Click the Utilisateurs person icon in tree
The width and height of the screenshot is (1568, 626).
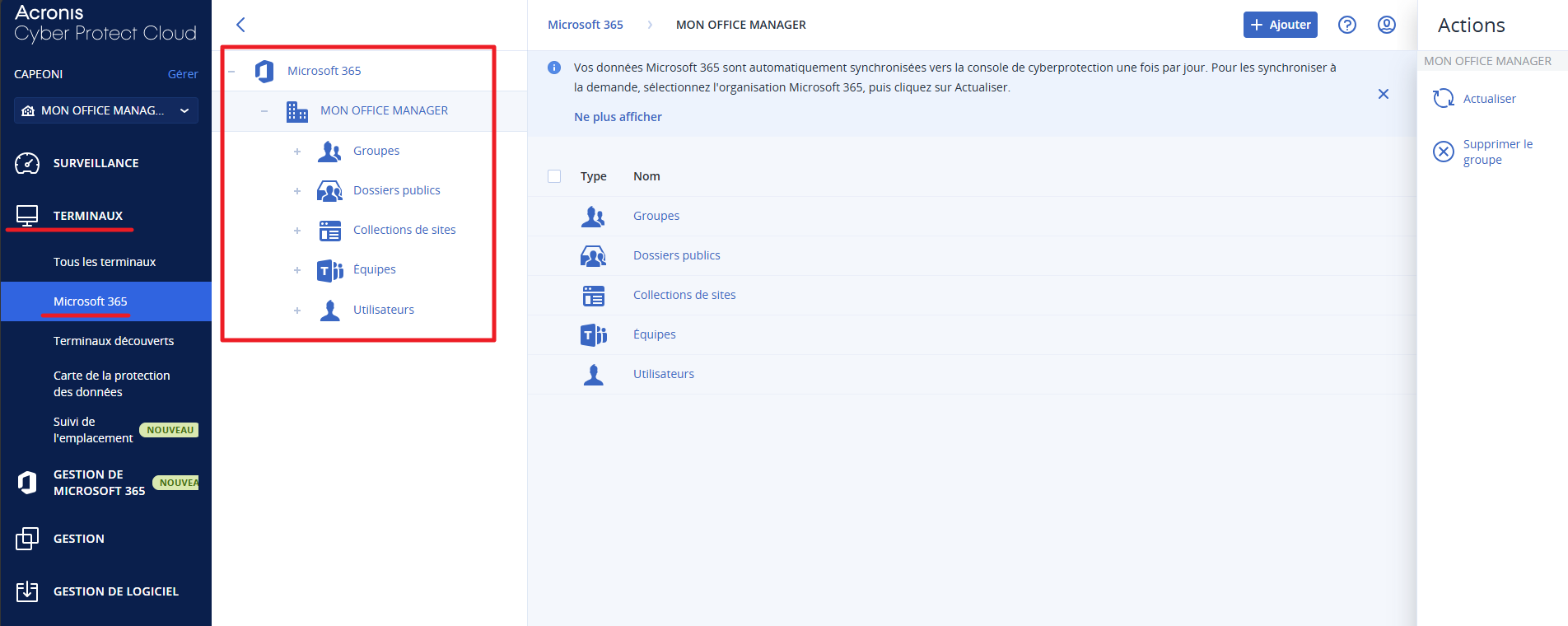(330, 311)
